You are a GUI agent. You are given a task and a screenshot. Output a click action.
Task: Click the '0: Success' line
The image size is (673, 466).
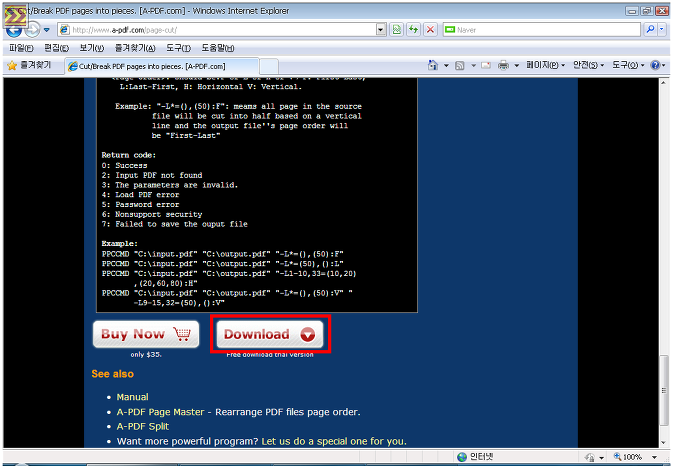click(x=124, y=166)
